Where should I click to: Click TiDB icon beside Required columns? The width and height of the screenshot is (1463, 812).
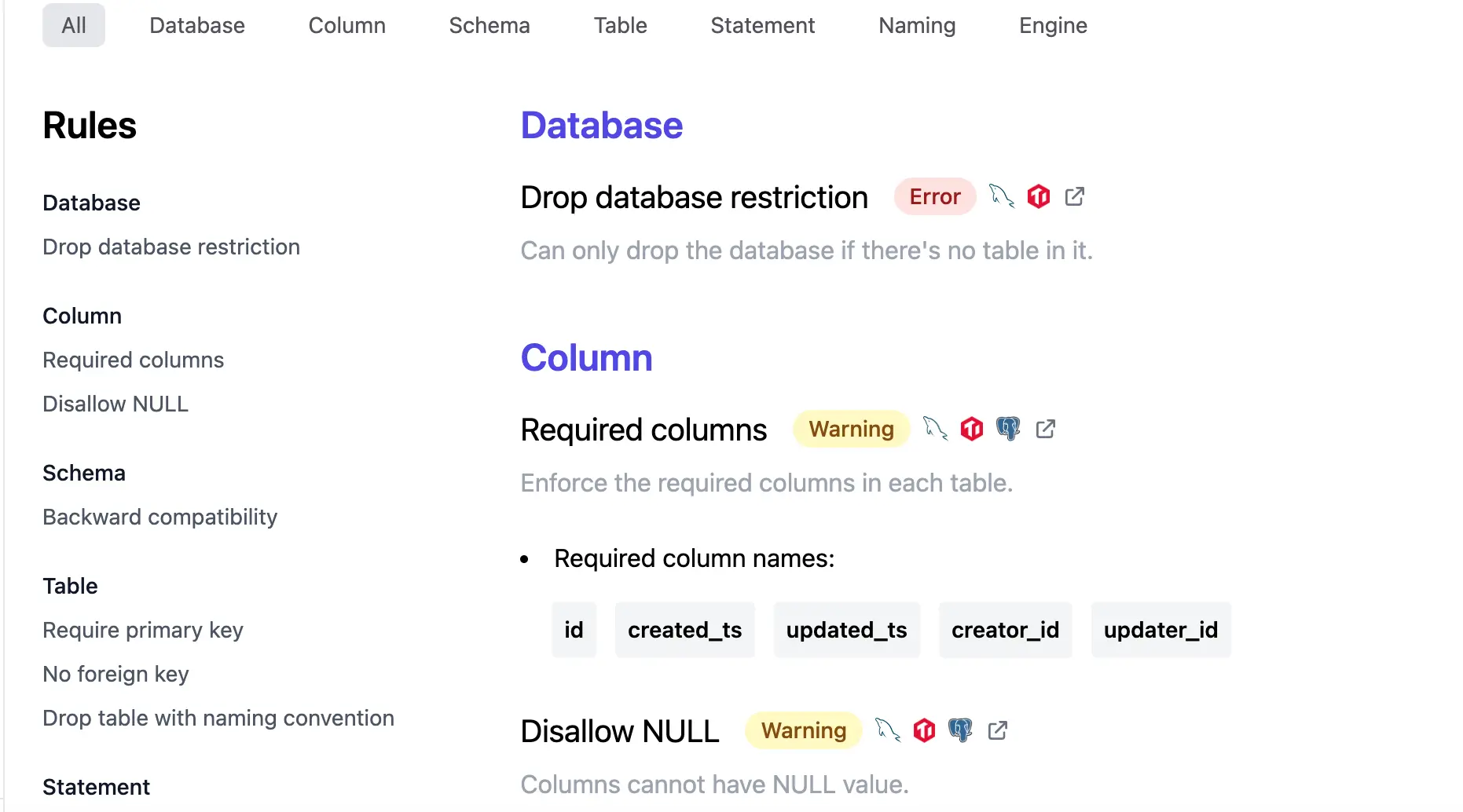point(972,429)
